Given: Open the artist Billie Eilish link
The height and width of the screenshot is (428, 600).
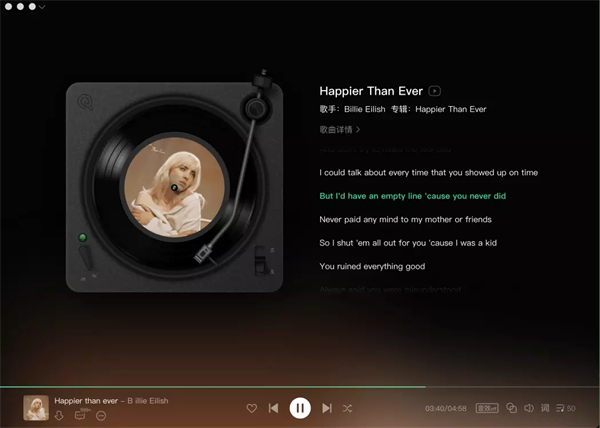Looking at the screenshot, I should pos(367,108).
